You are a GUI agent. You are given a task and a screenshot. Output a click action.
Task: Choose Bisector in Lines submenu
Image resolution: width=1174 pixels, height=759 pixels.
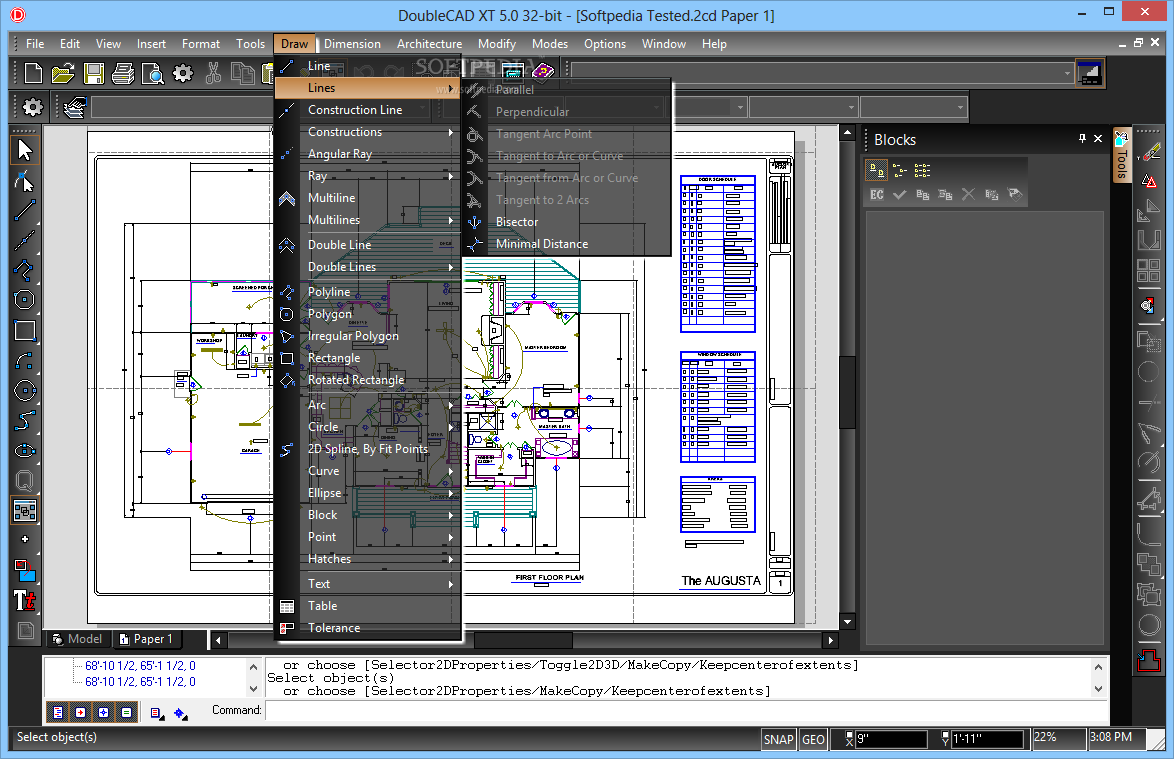tap(565, 222)
